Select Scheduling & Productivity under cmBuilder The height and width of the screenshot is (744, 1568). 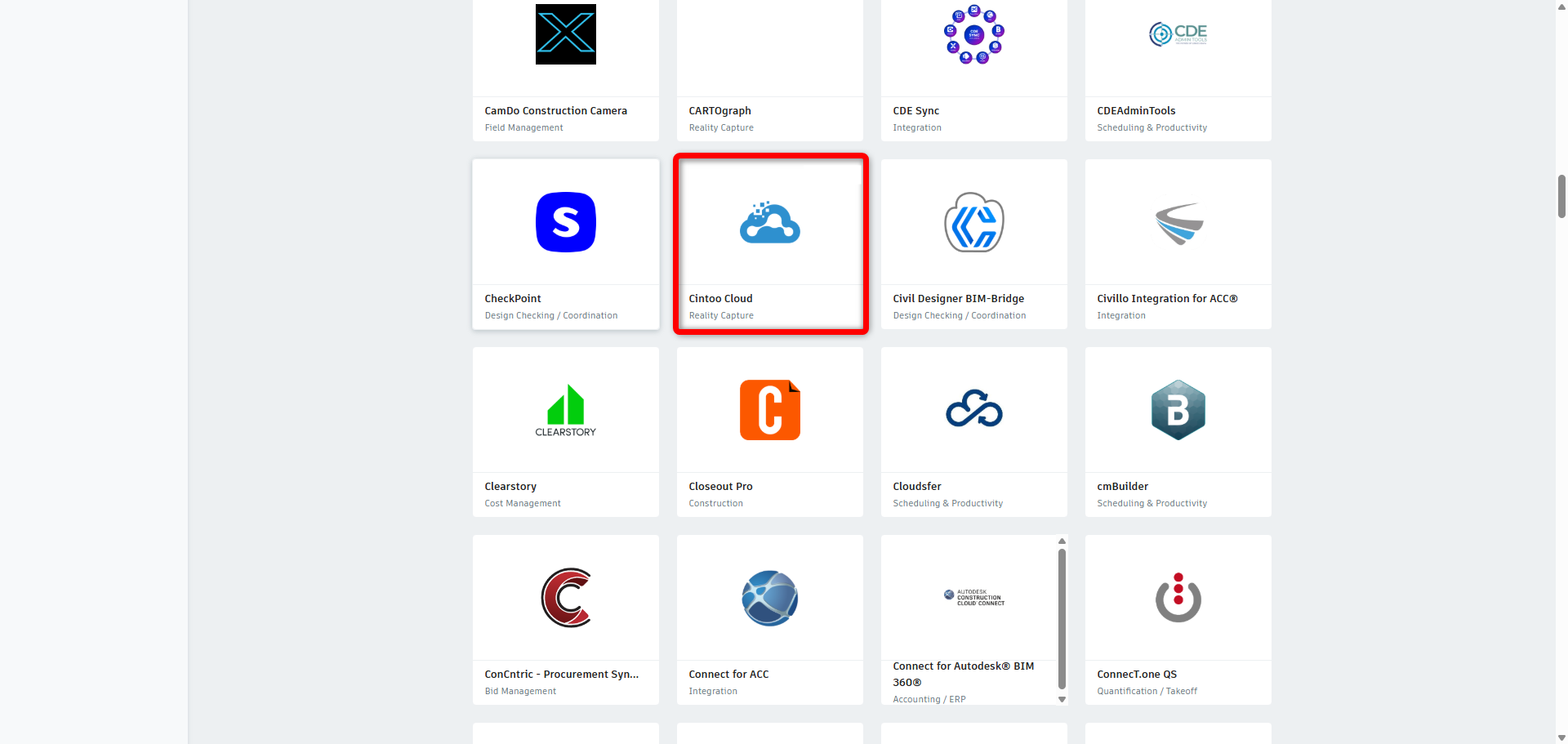point(1152,504)
